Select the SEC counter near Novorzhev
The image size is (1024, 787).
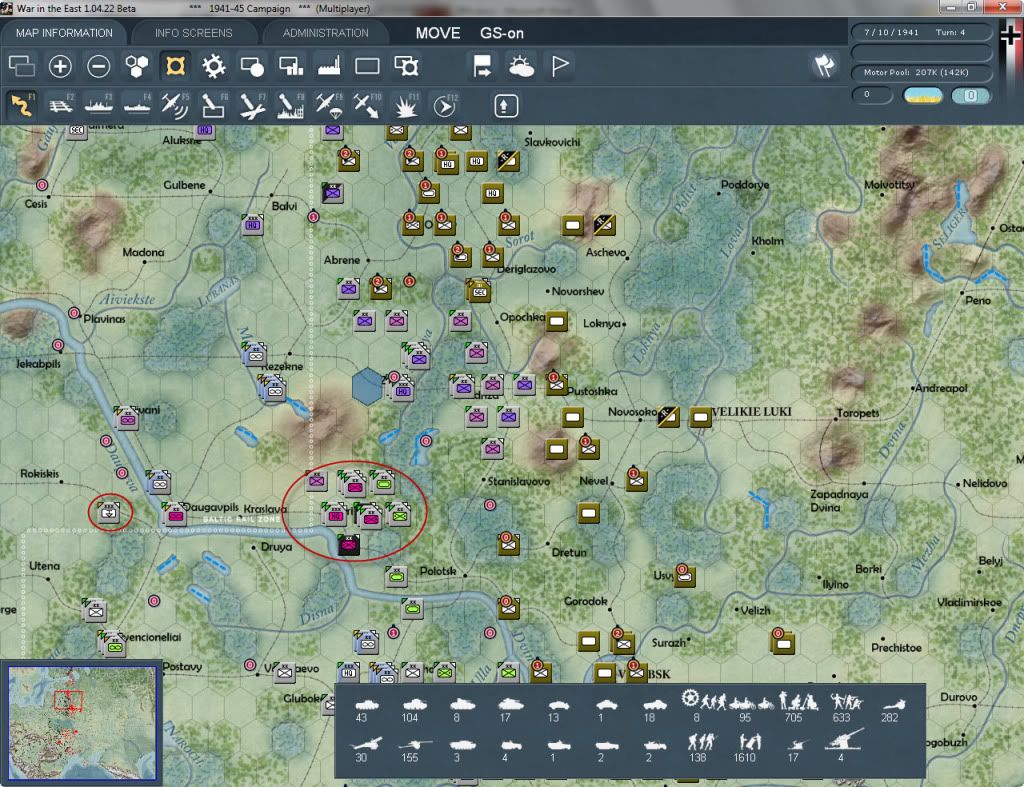click(x=479, y=290)
